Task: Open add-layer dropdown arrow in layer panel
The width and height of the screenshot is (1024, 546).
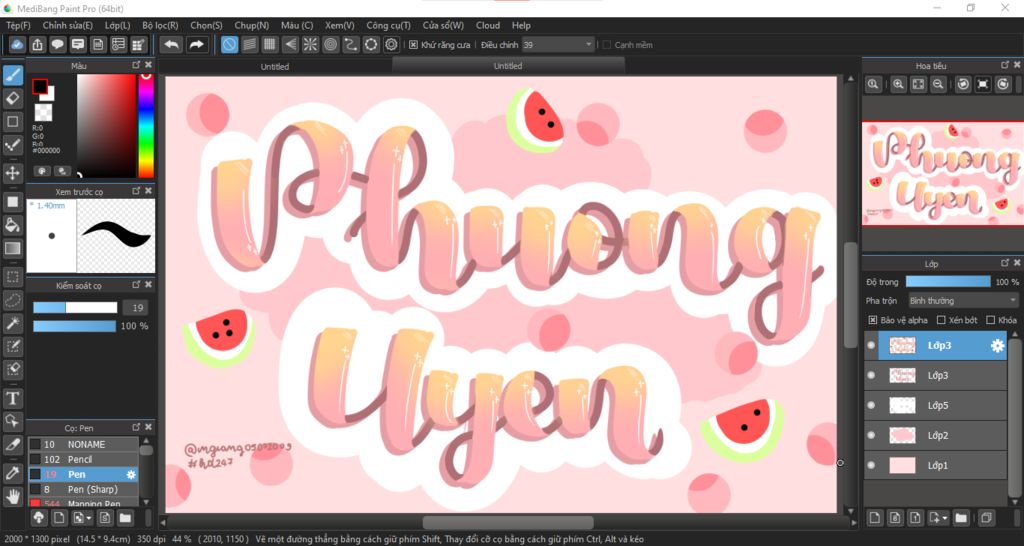Action: click(x=945, y=518)
